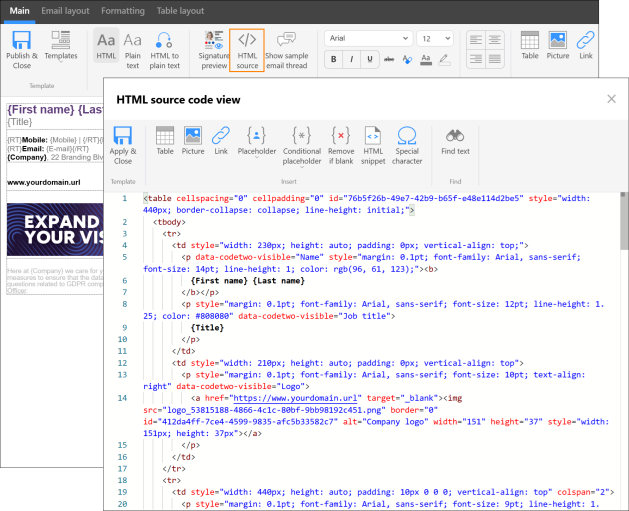Open the Table layout tab
Image resolution: width=629 pixels, height=511 pixels.
click(180, 11)
